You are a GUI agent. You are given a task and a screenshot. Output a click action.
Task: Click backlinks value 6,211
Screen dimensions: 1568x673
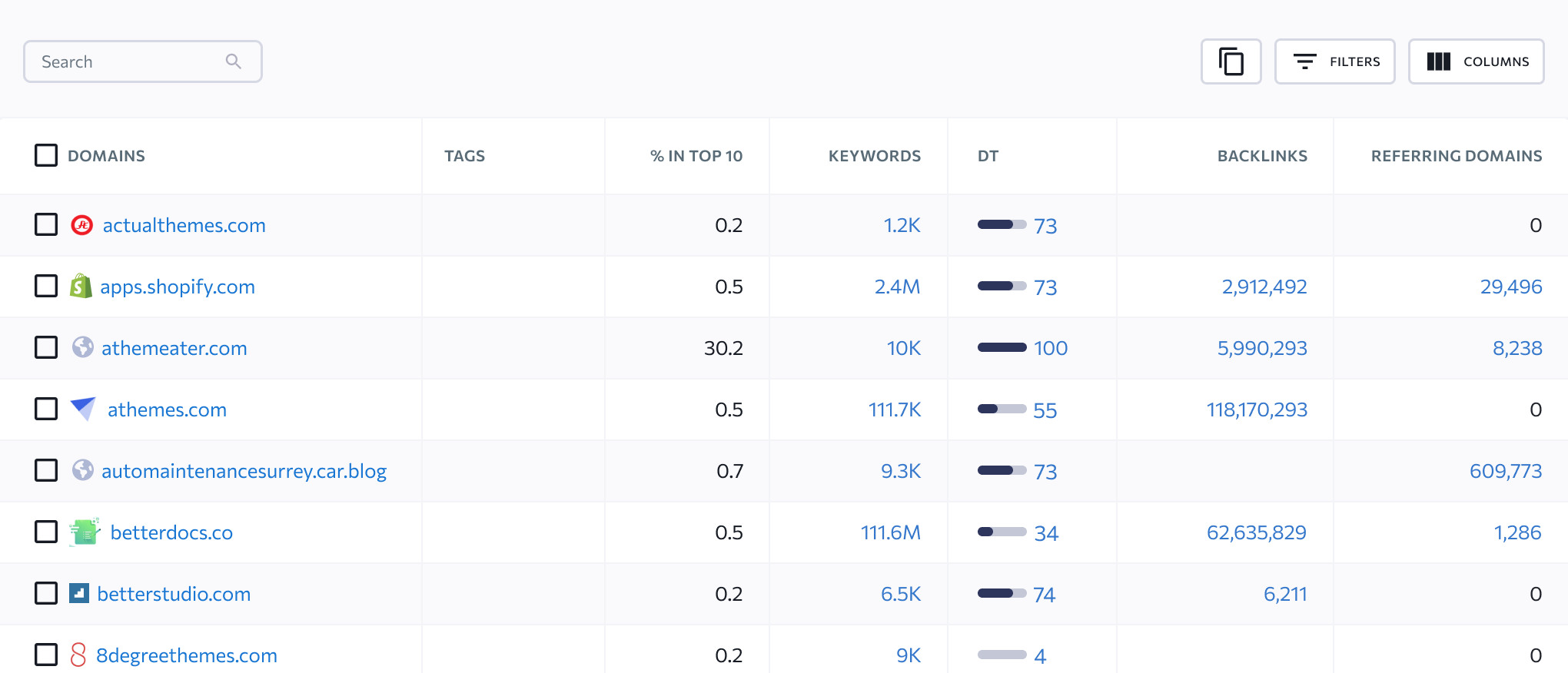tap(1285, 594)
